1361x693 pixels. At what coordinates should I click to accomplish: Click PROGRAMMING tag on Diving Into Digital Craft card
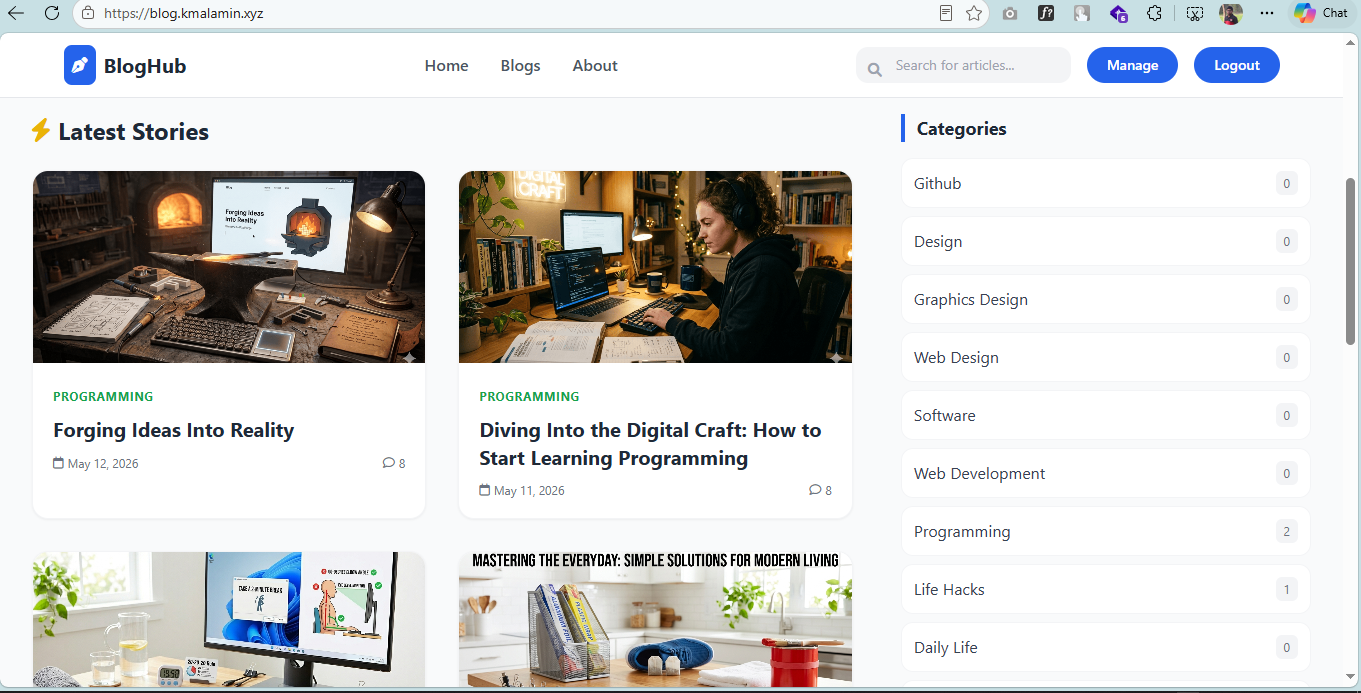pos(529,396)
